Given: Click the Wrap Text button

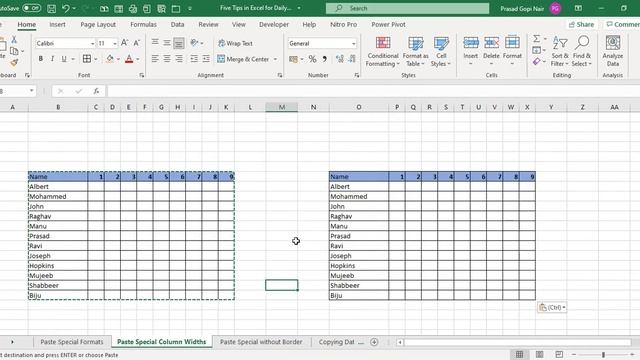Looking at the screenshot, I should tap(236, 43).
